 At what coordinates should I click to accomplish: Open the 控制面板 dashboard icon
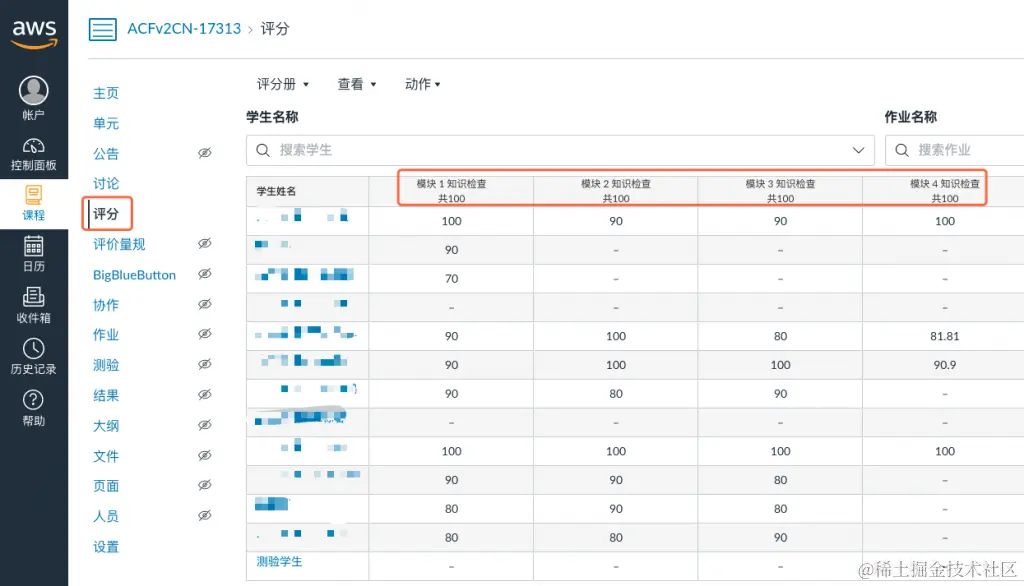pyautogui.click(x=33, y=146)
